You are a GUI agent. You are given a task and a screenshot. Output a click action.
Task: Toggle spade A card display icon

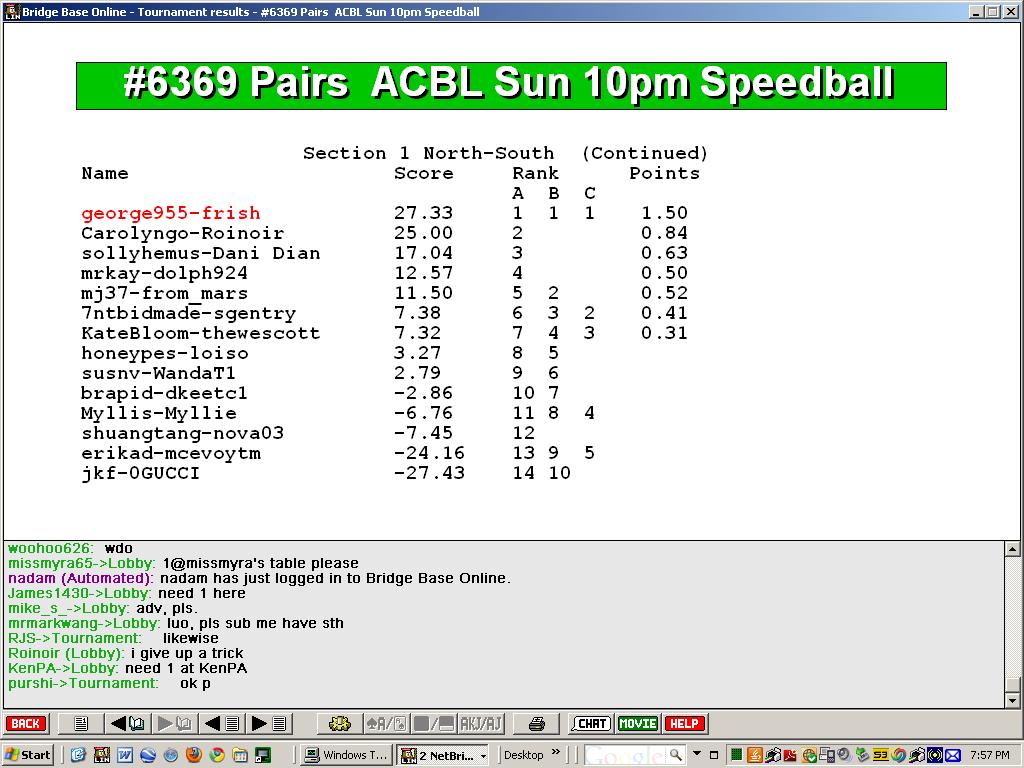386,724
